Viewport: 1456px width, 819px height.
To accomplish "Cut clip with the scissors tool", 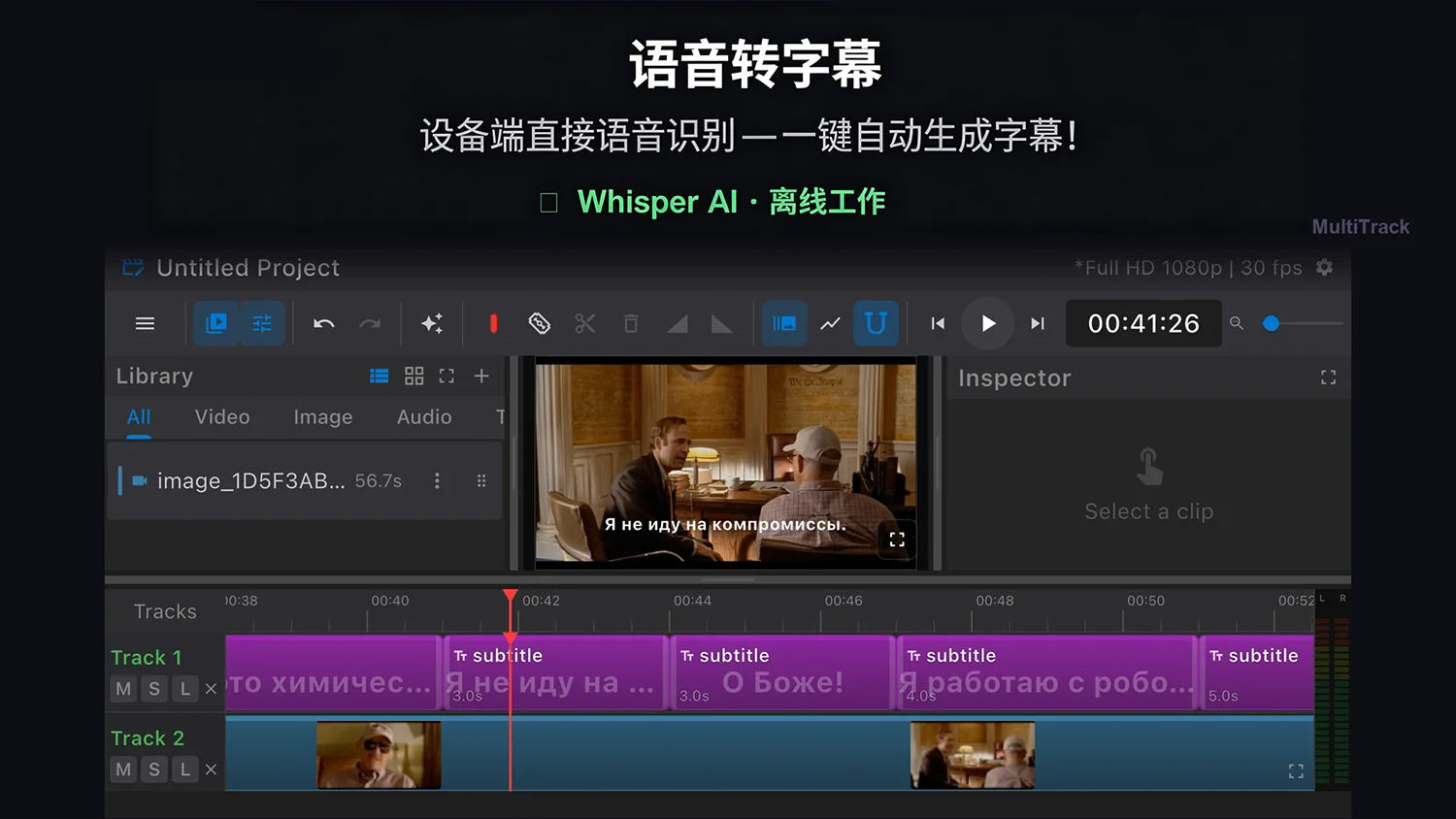I will [584, 323].
